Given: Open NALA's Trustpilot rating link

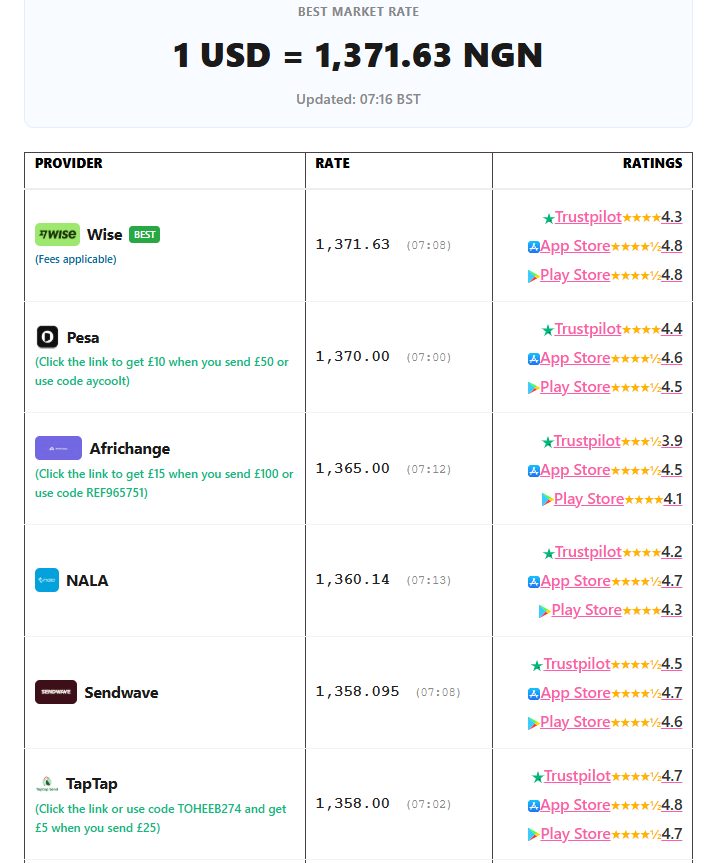Looking at the screenshot, I should 588,551.
